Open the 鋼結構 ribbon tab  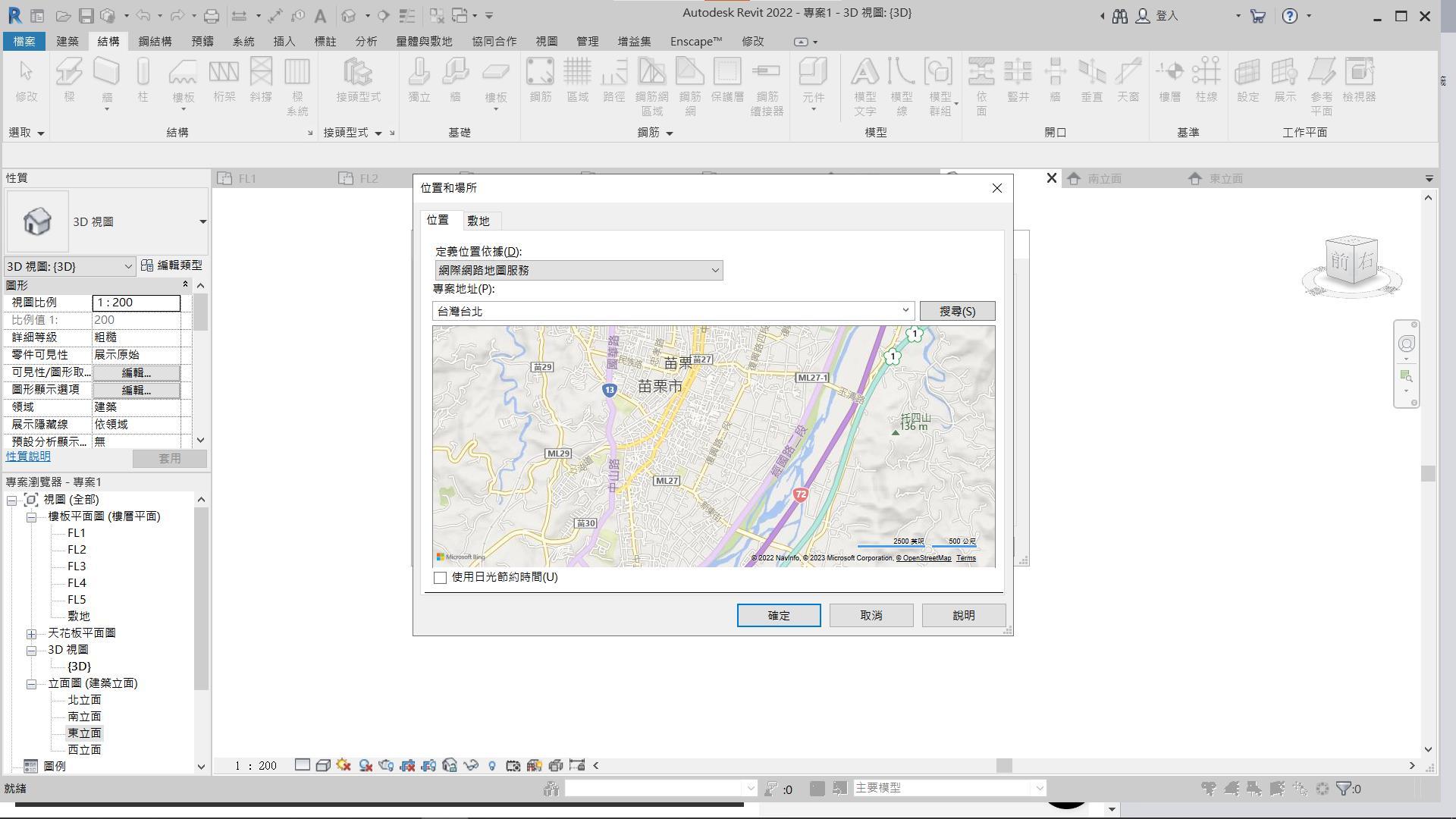click(x=155, y=41)
